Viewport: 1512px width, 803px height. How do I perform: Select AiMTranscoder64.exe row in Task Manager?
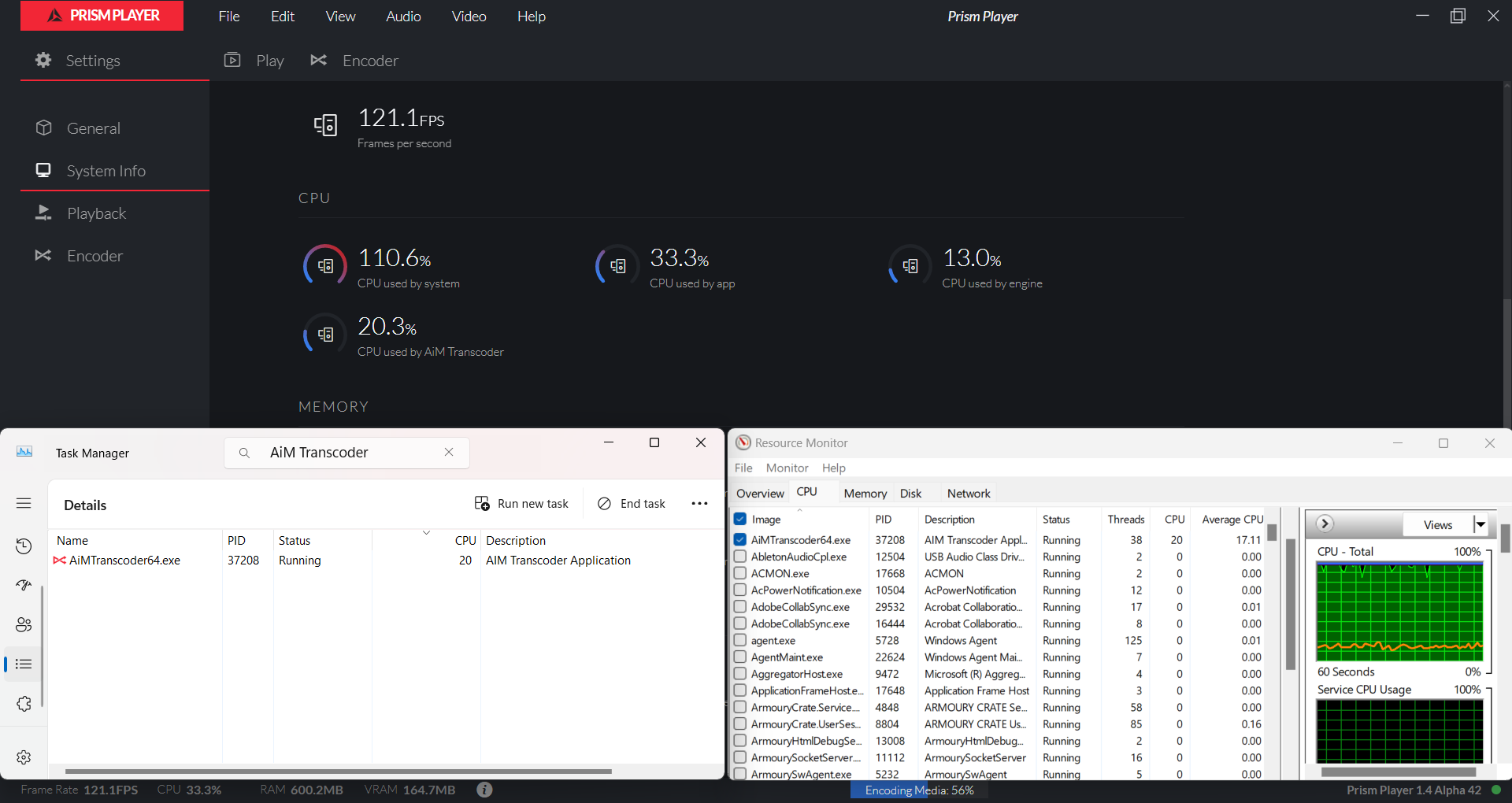tap(386, 560)
